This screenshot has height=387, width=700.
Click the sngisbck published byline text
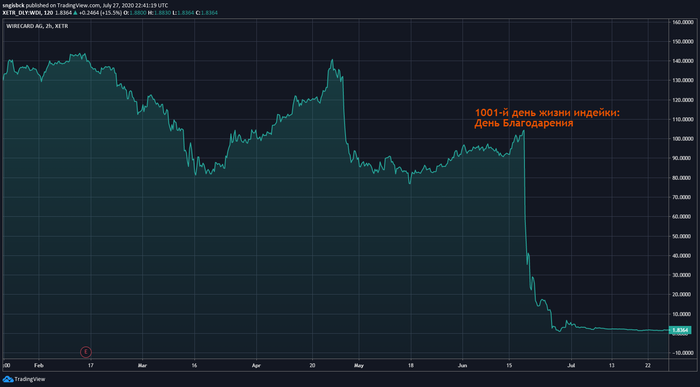click(x=85, y=5)
